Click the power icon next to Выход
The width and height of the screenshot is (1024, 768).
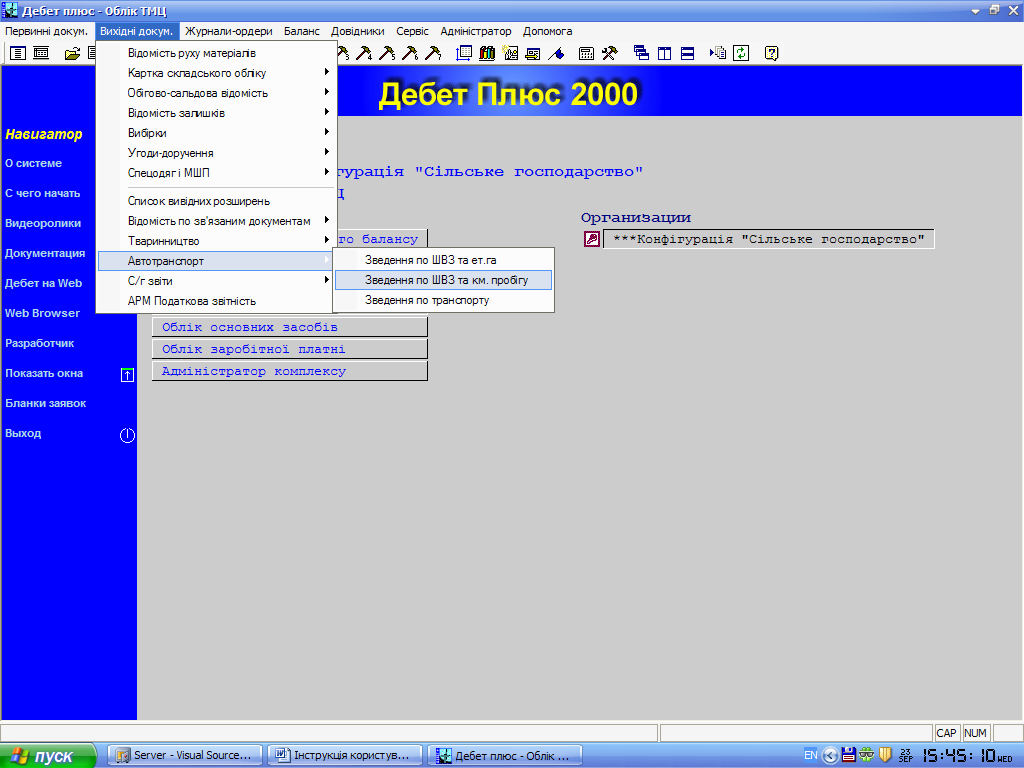click(127, 434)
